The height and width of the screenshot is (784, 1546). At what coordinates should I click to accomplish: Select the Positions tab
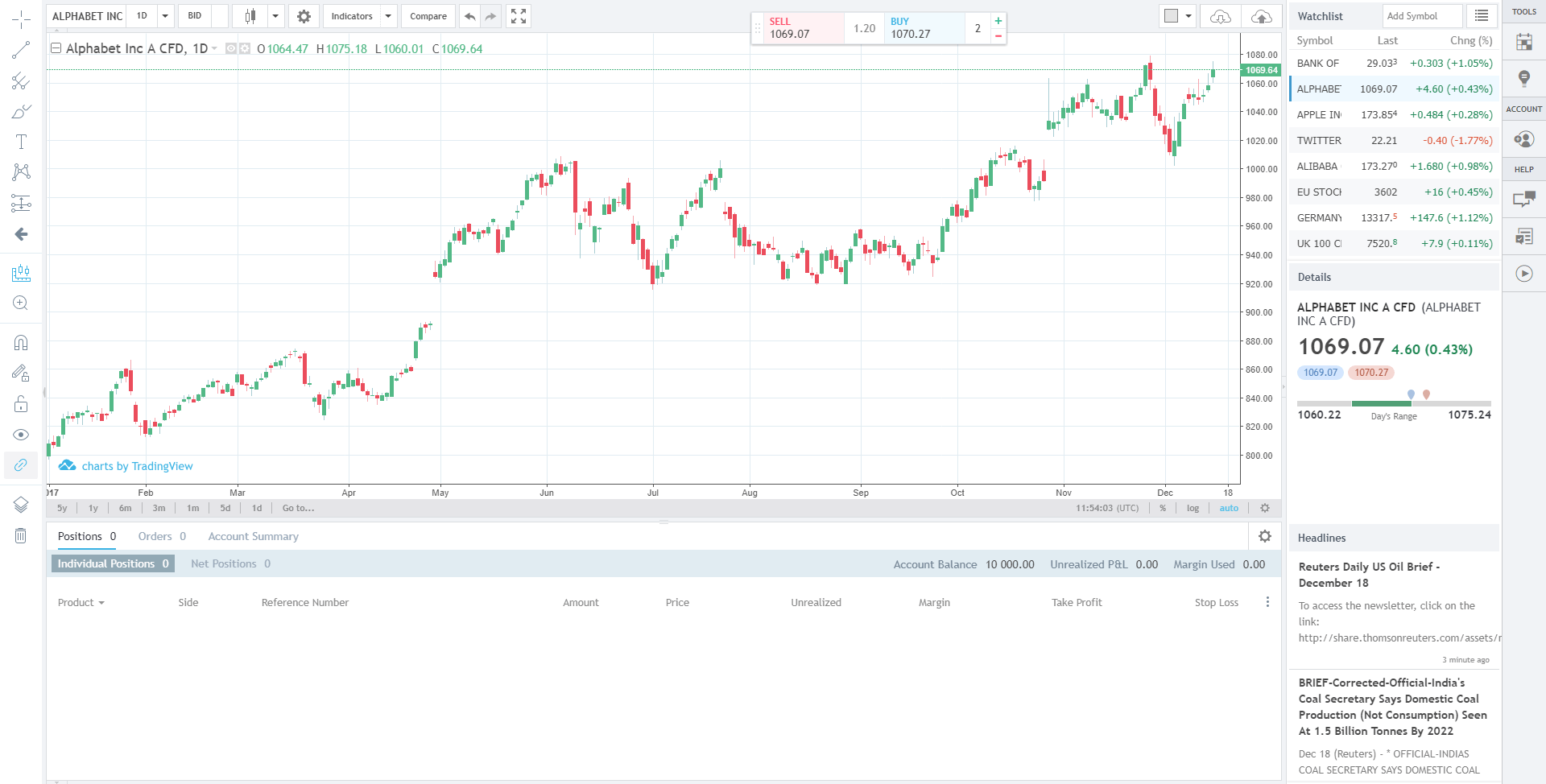(87, 536)
